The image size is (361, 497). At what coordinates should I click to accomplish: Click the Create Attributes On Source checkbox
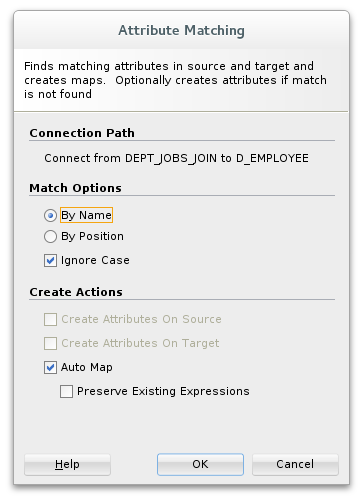click(50, 319)
